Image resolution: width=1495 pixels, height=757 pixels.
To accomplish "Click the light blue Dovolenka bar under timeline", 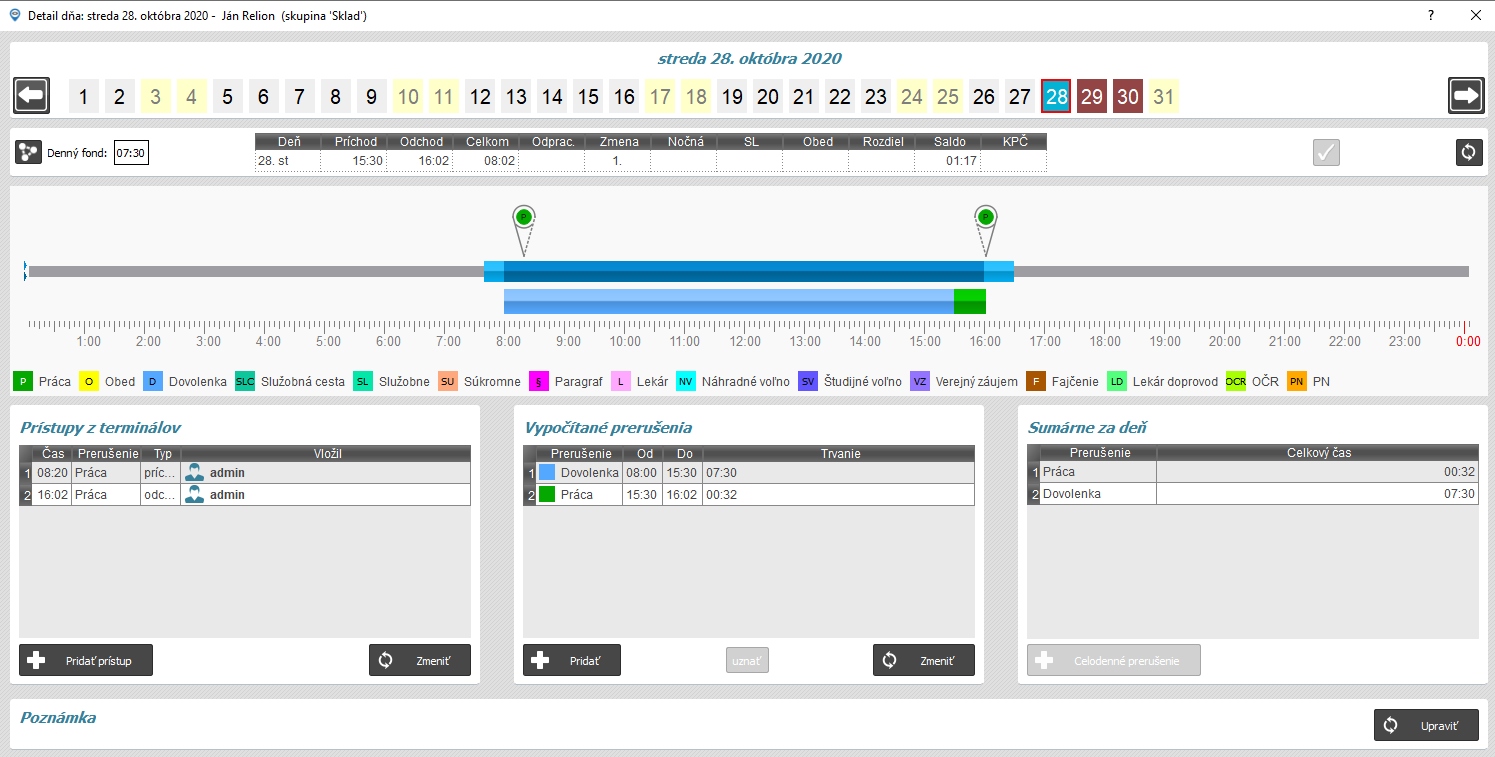I will [729, 301].
